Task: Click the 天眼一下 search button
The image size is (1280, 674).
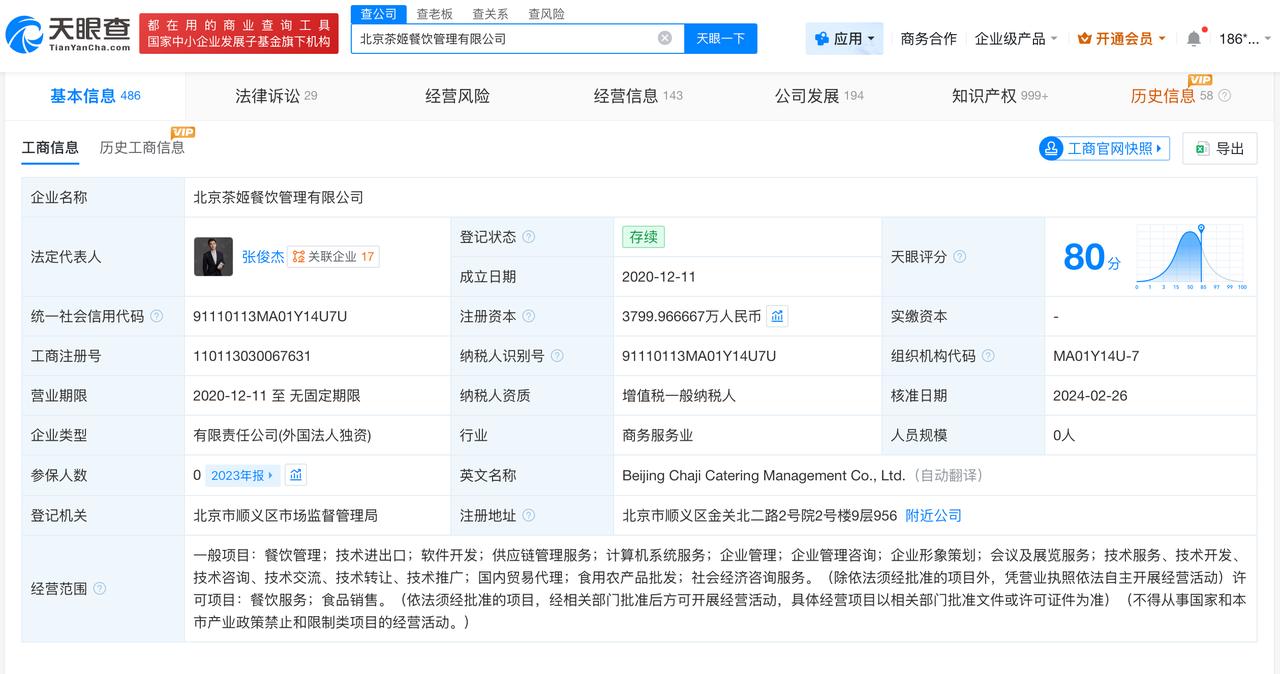Action: pyautogui.click(x=721, y=36)
